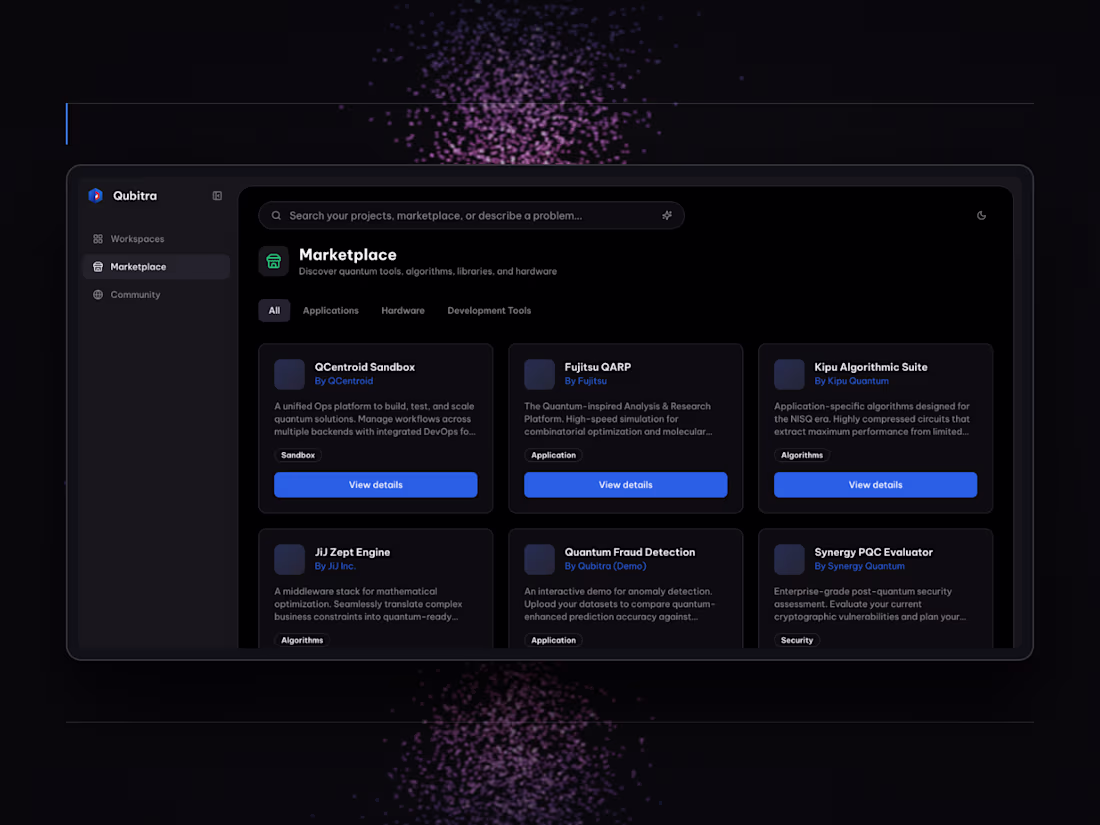Screen dimensions: 1100x825
Task: Click the Sandbox tag on QCentroid card
Action: point(298,455)
